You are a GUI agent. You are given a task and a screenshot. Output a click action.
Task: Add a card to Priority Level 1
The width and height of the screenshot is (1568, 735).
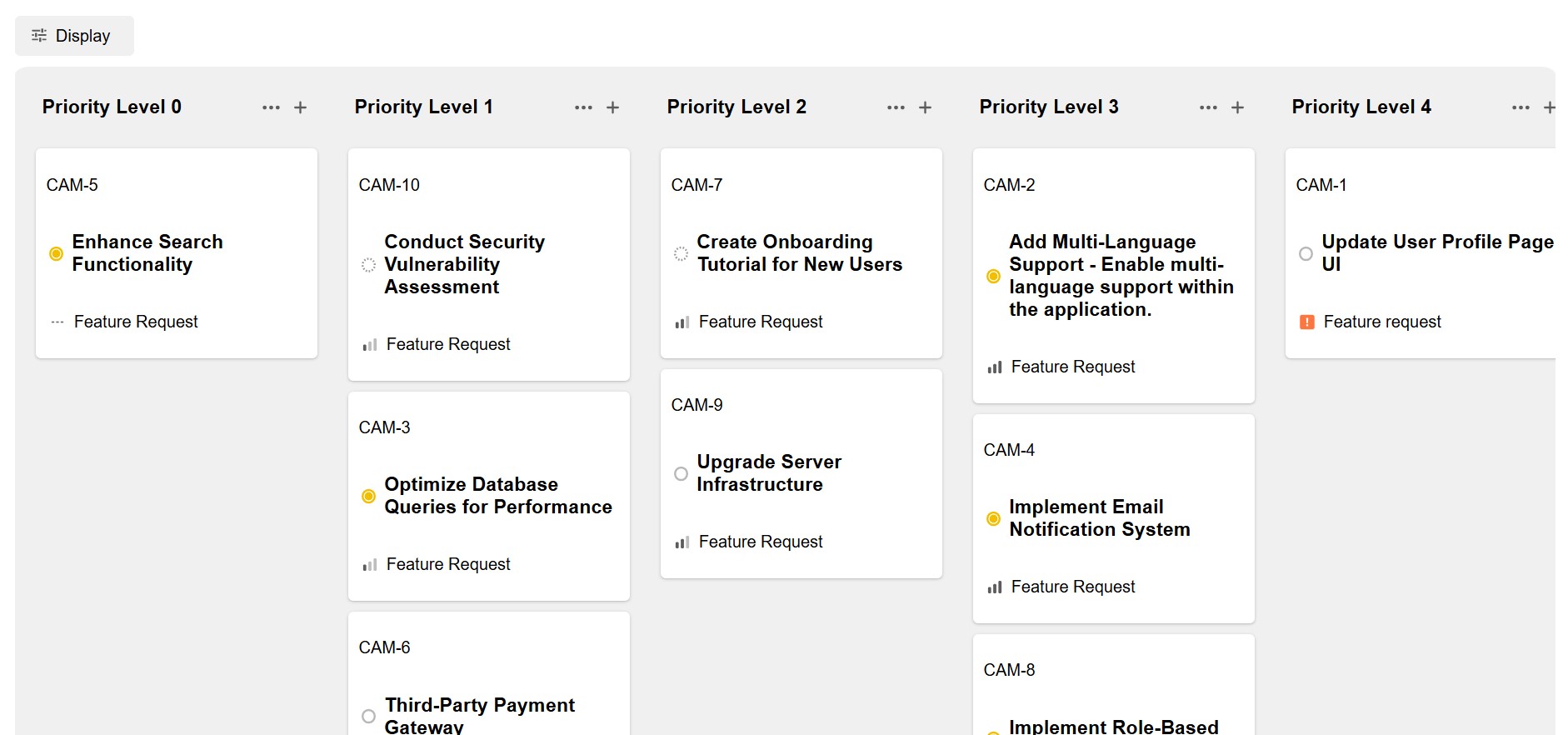coord(613,107)
